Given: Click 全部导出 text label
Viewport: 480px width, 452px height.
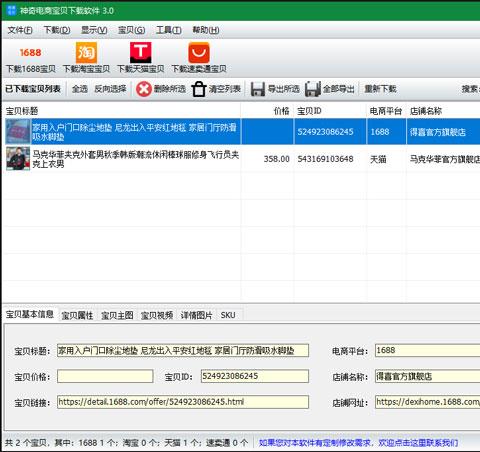Looking at the screenshot, I should point(338,89).
